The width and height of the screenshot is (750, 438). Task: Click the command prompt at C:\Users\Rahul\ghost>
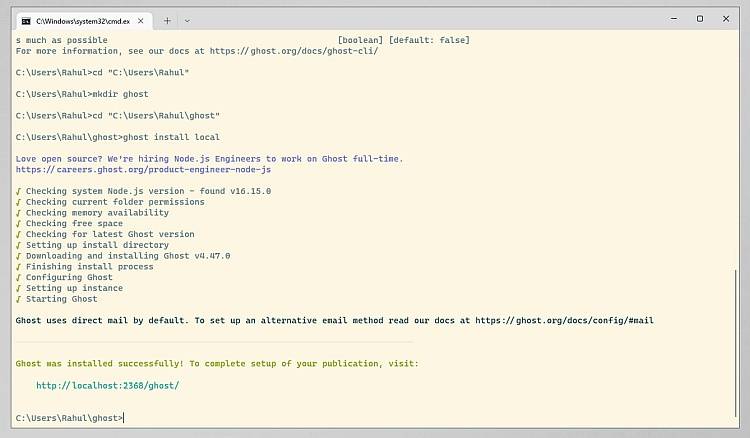[x=69, y=418]
